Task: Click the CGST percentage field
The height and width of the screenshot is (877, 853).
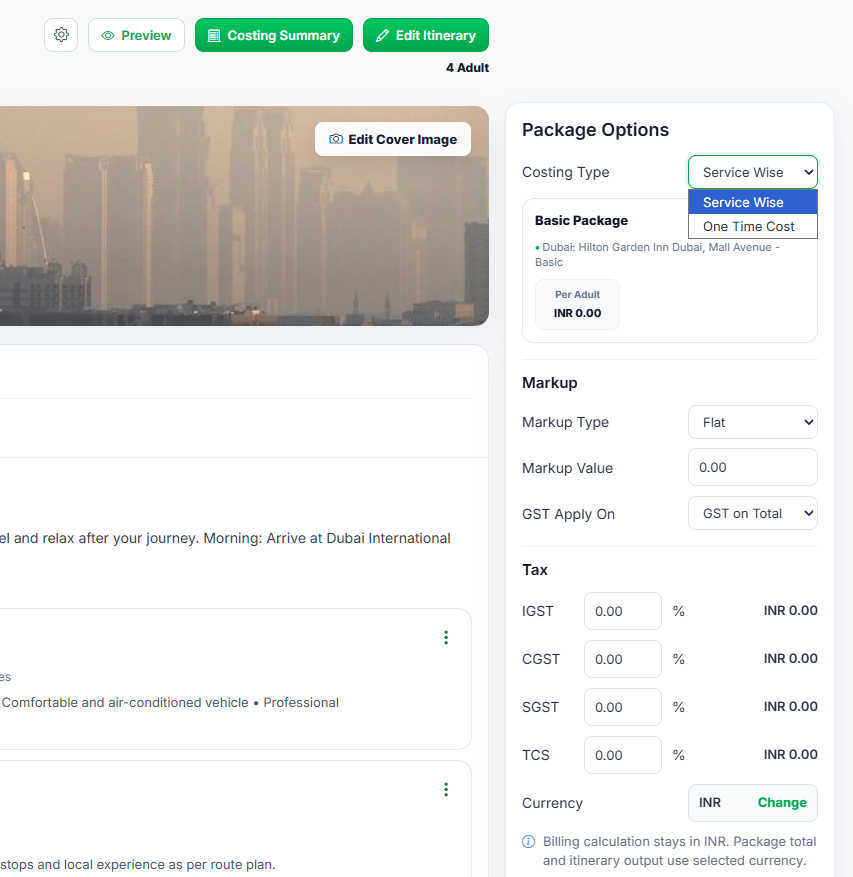Action: (x=623, y=659)
